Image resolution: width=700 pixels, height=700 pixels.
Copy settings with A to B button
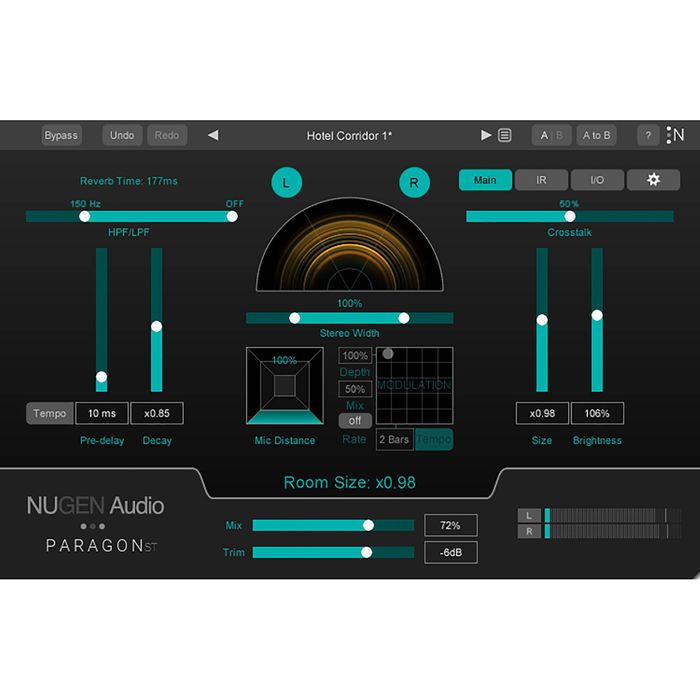(597, 135)
